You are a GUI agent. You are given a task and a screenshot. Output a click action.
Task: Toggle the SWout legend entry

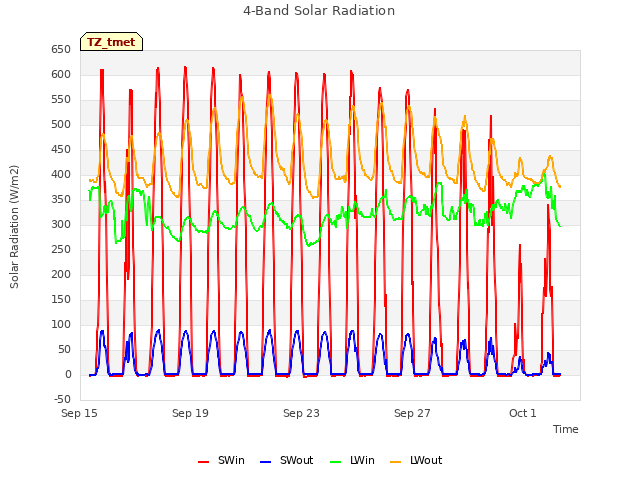click(x=287, y=460)
